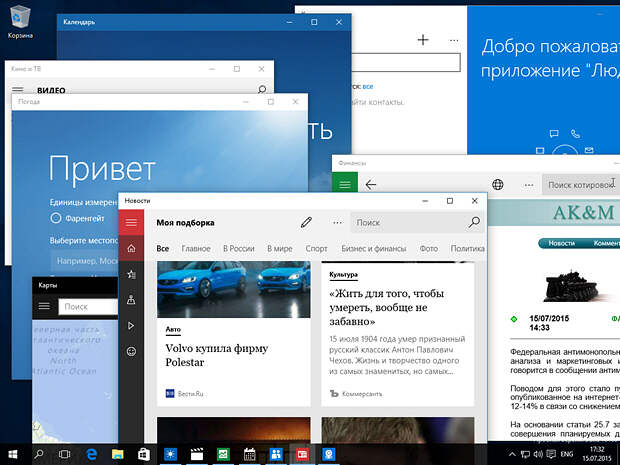Switch to the Maps app in taskbar

pos(328,454)
